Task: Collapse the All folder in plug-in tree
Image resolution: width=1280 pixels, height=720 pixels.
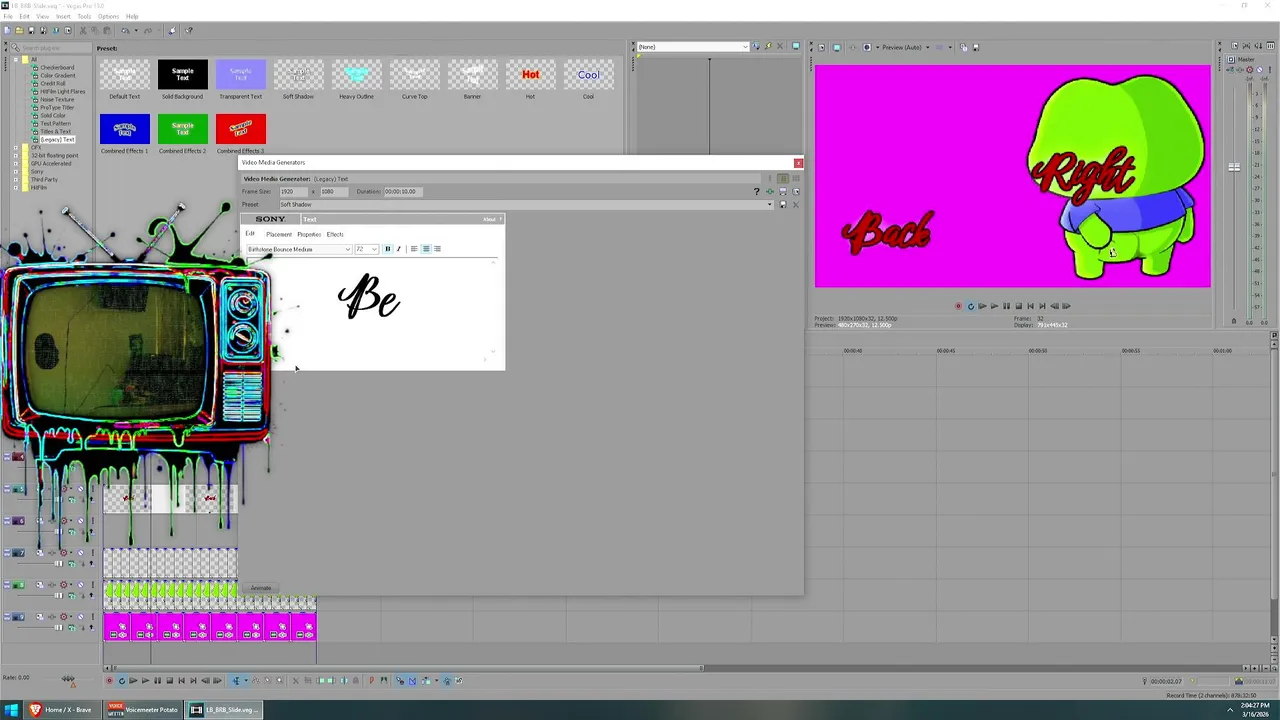Action: (x=15, y=59)
